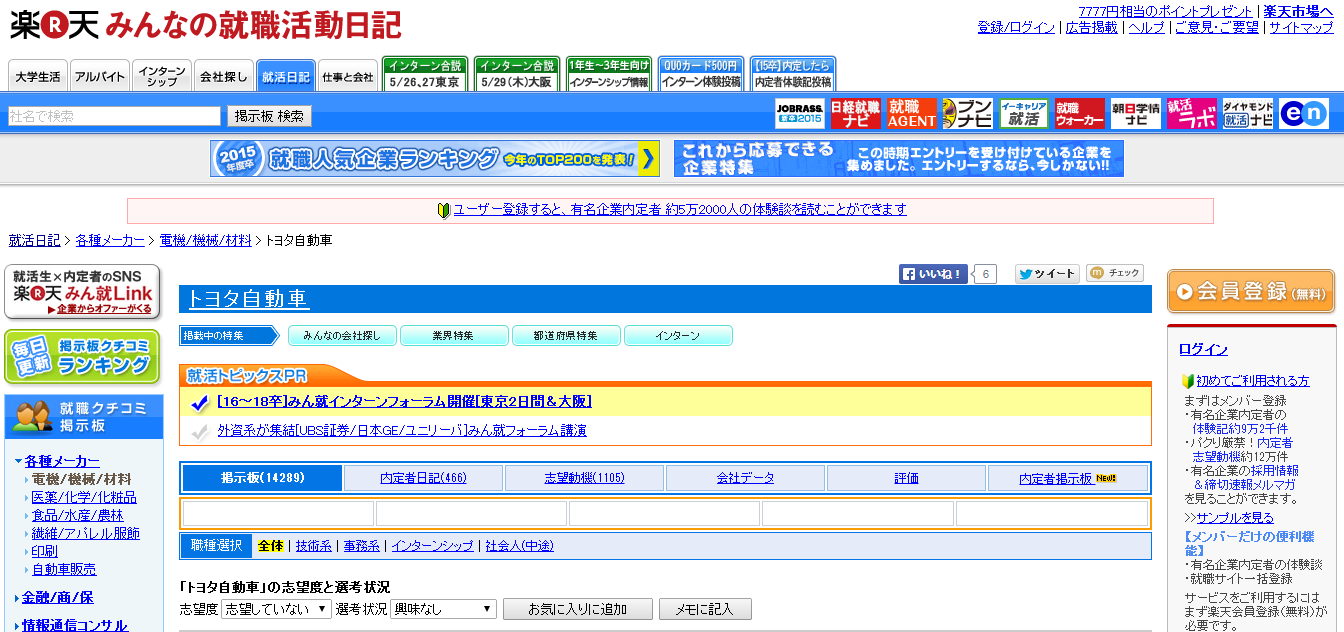Click the Twitter ツイート button
The height and width of the screenshot is (632, 1344).
pyautogui.click(x=1047, y=274)
